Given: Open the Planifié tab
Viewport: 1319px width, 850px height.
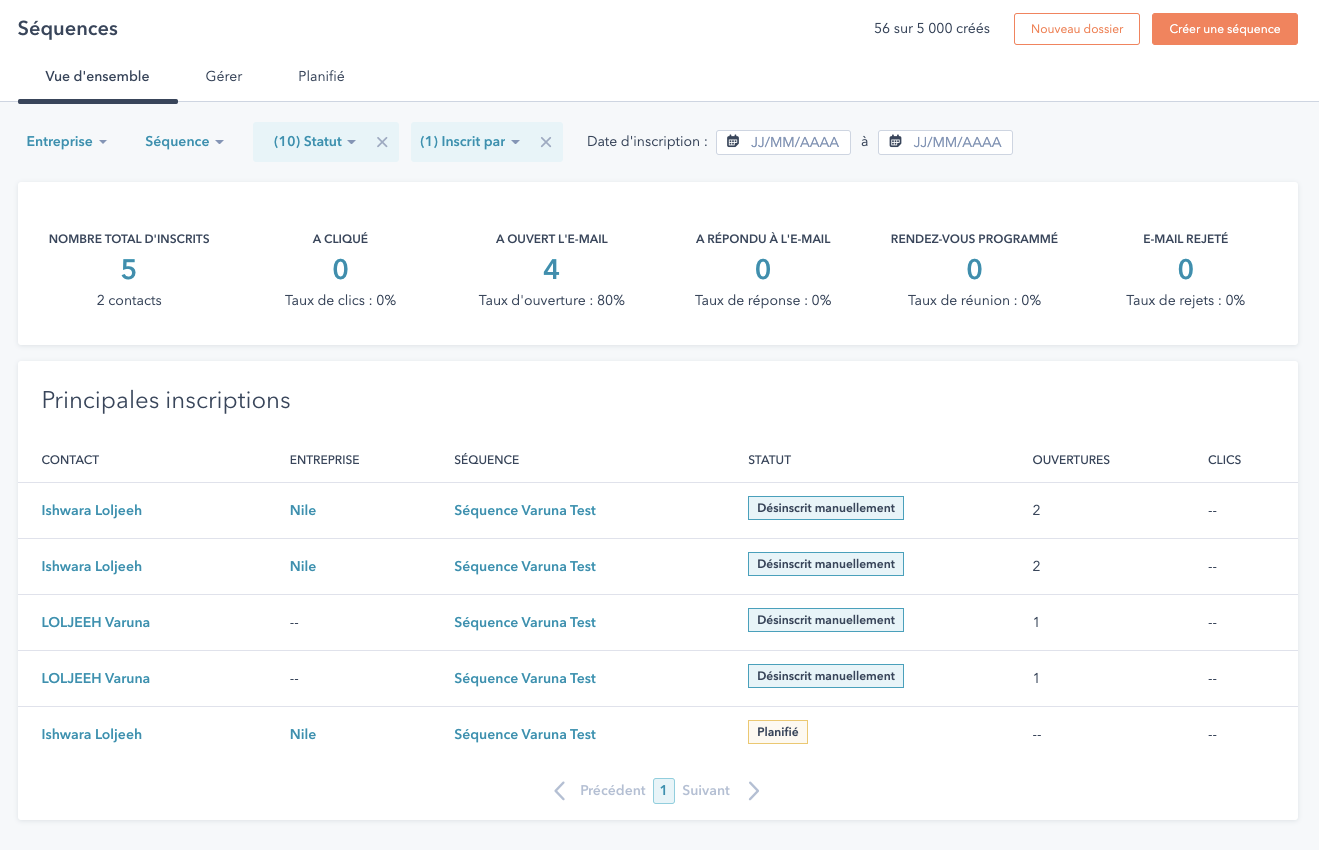Looking at the screenshot, I should pyautogui.click(x=321, y=76).
